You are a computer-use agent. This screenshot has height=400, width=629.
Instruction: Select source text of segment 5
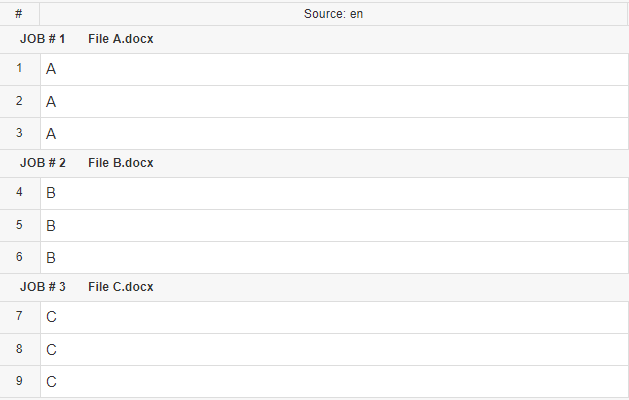pos(51,226)
